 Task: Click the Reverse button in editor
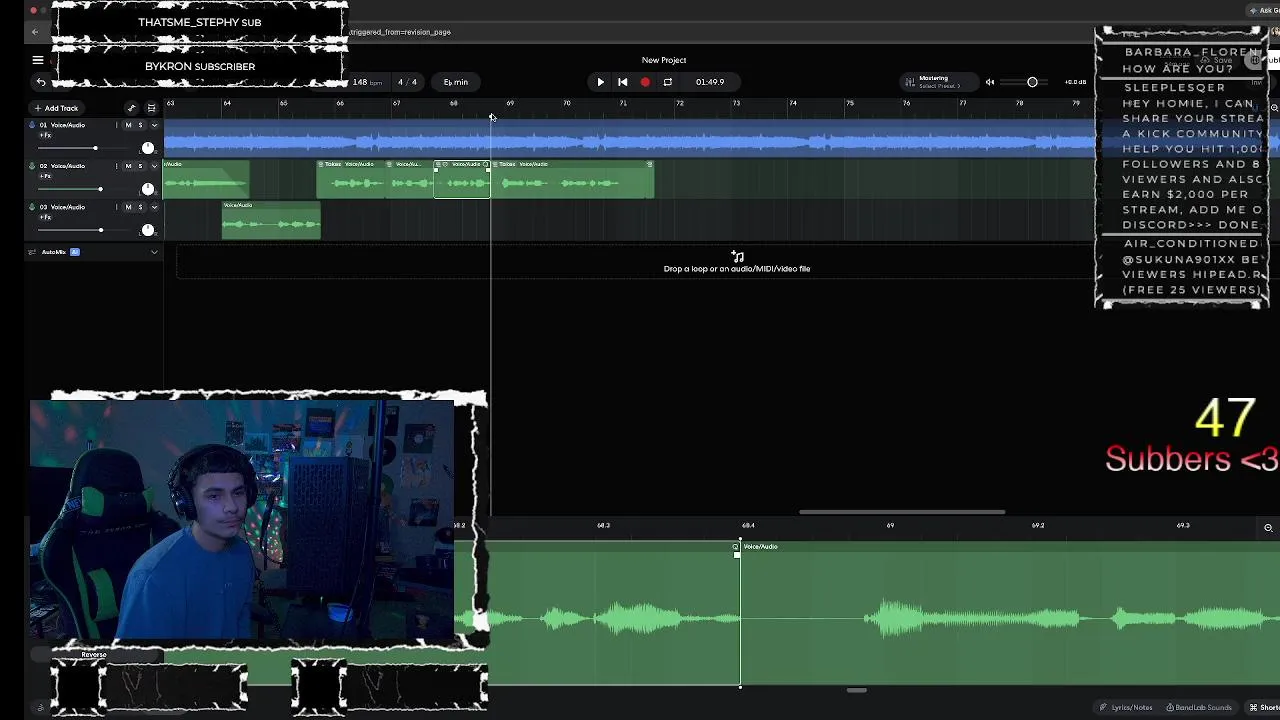coord(94,655)
